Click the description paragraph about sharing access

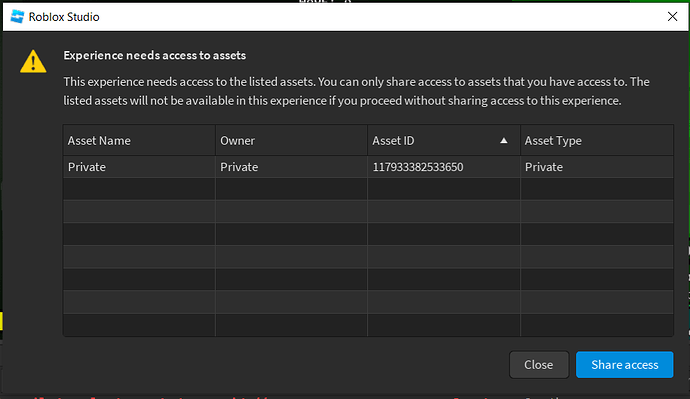[356, 91]
